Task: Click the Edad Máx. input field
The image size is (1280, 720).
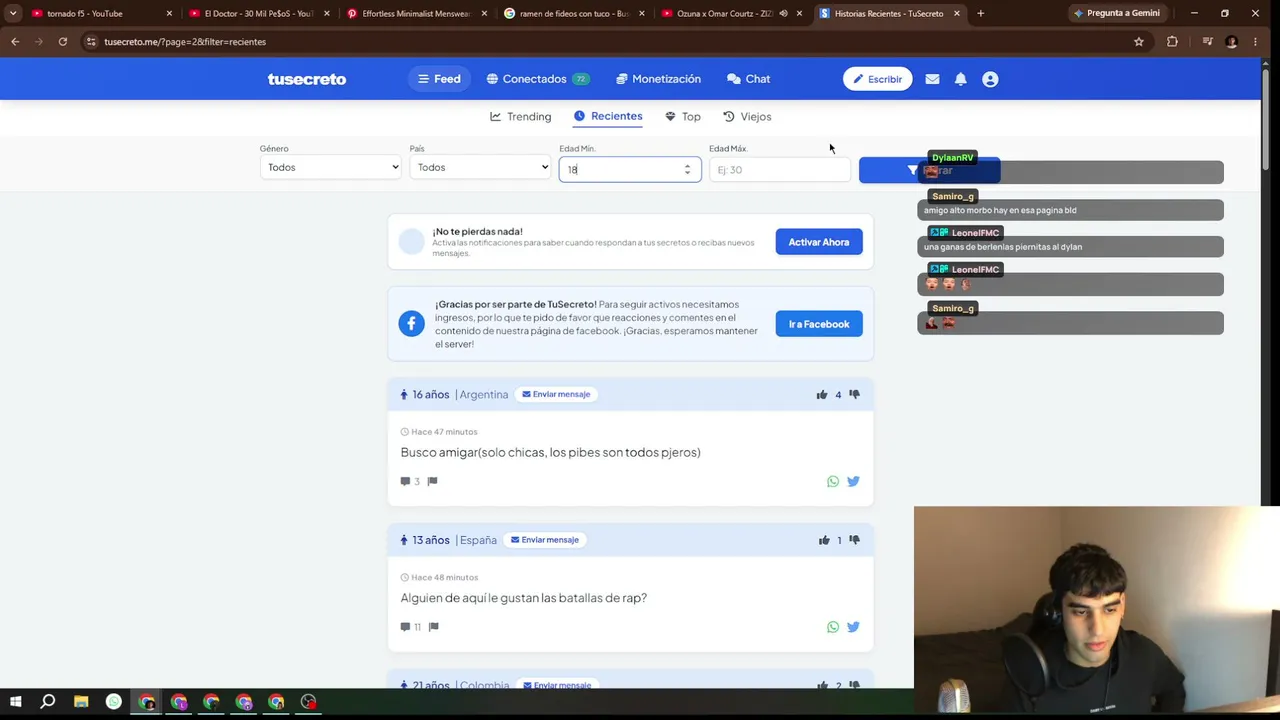Action: coord(780,169)
